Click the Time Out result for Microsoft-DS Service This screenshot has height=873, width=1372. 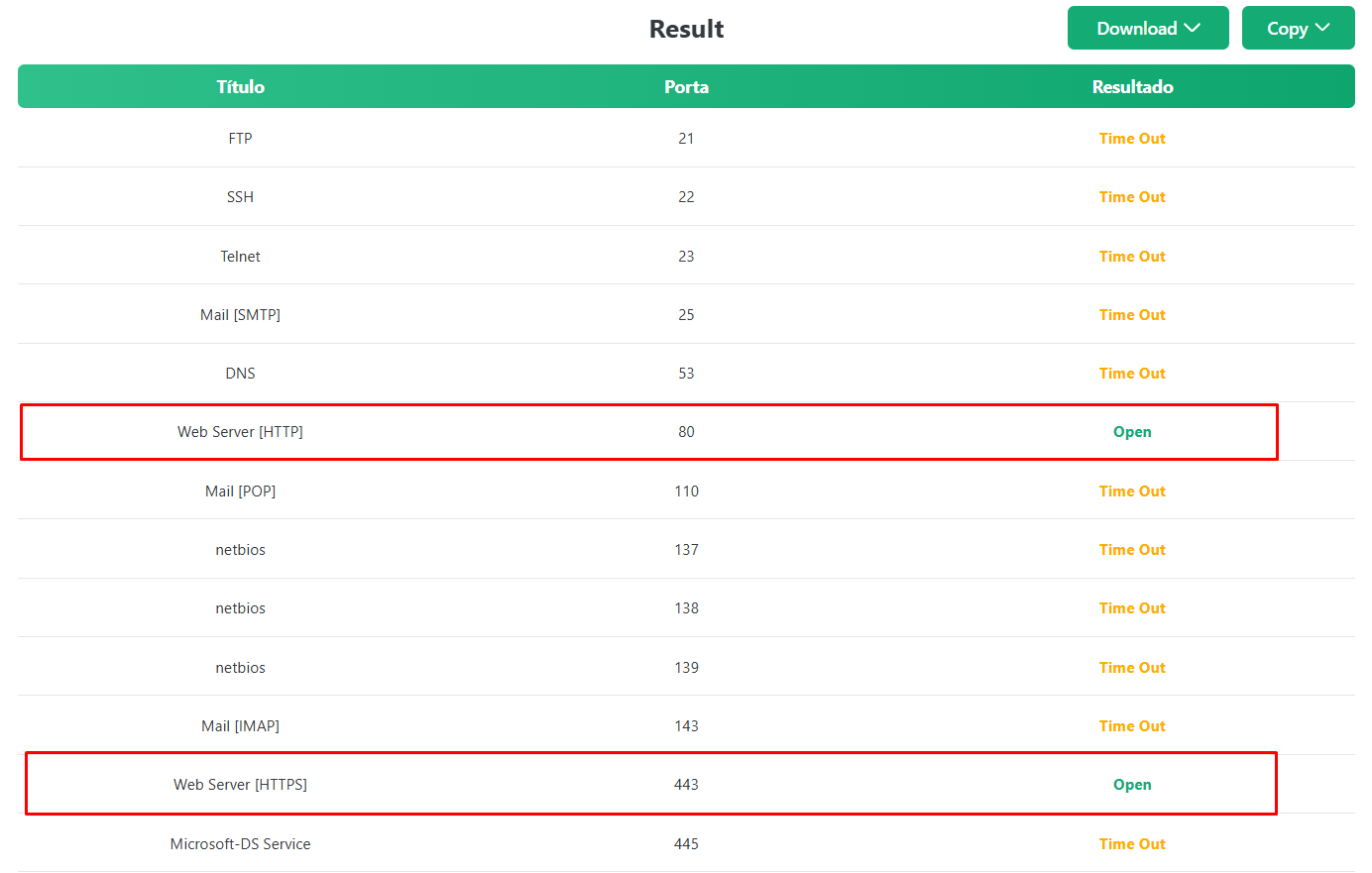click(1132, 844)
